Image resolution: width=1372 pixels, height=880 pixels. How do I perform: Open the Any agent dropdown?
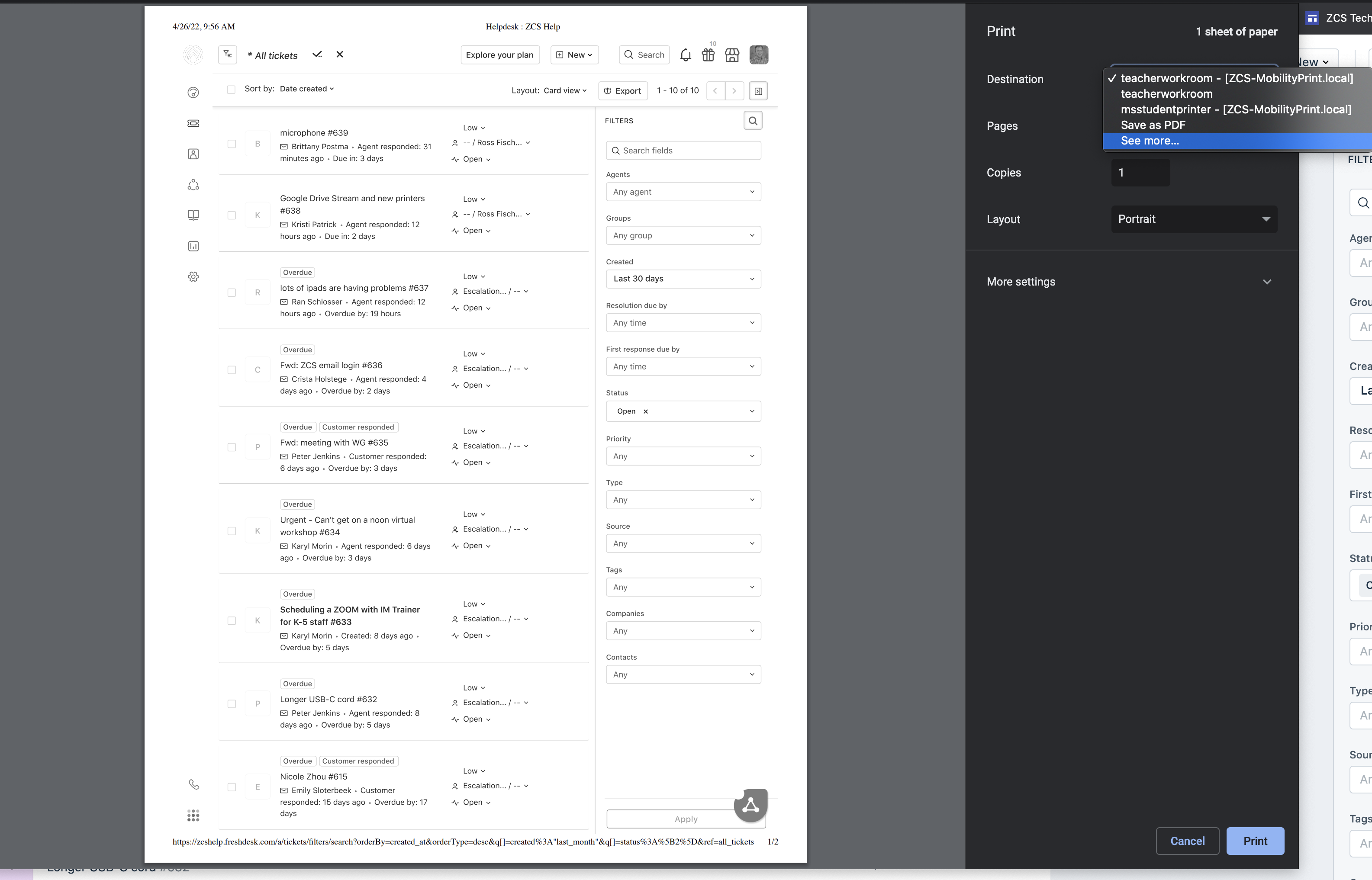(x=683, y=192)
